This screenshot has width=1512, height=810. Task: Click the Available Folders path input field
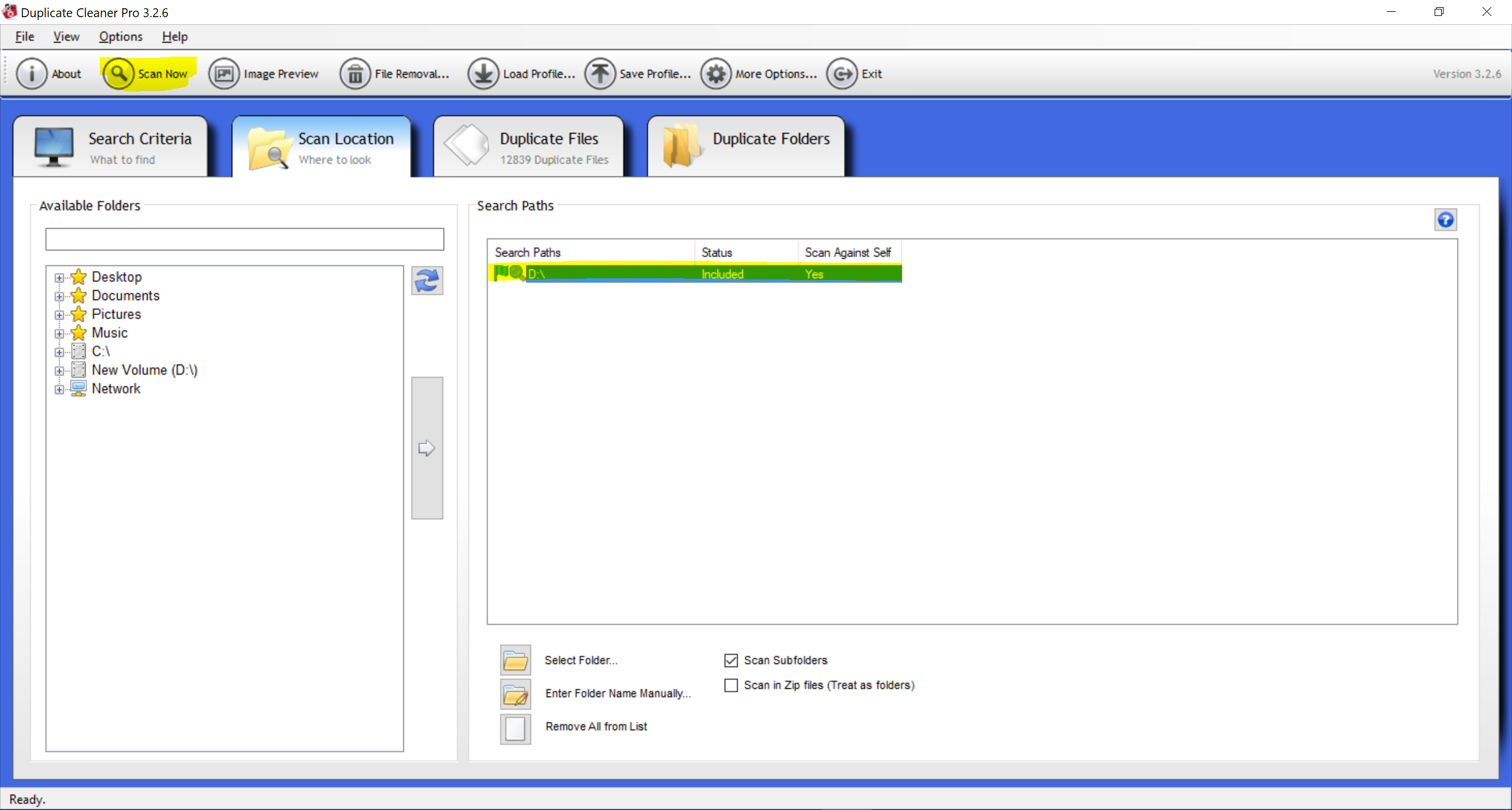pyautogui.click(x=245, y=239)
